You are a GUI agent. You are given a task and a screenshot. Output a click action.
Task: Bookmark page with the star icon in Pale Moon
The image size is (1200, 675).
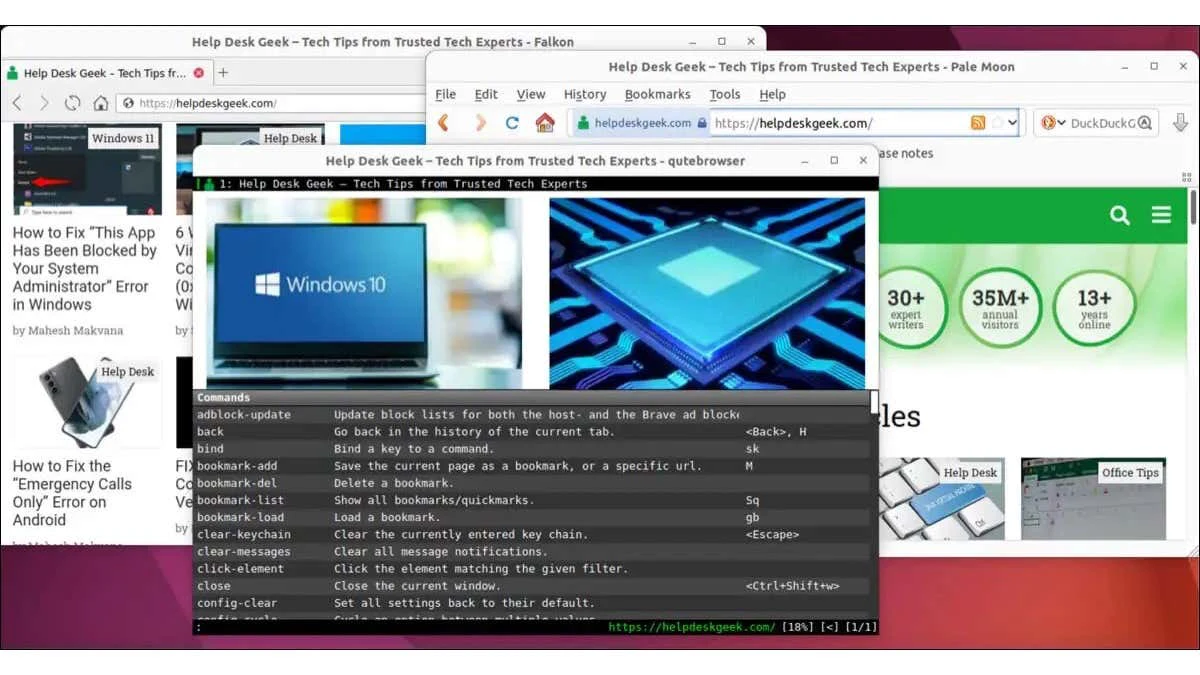(997, 123)
